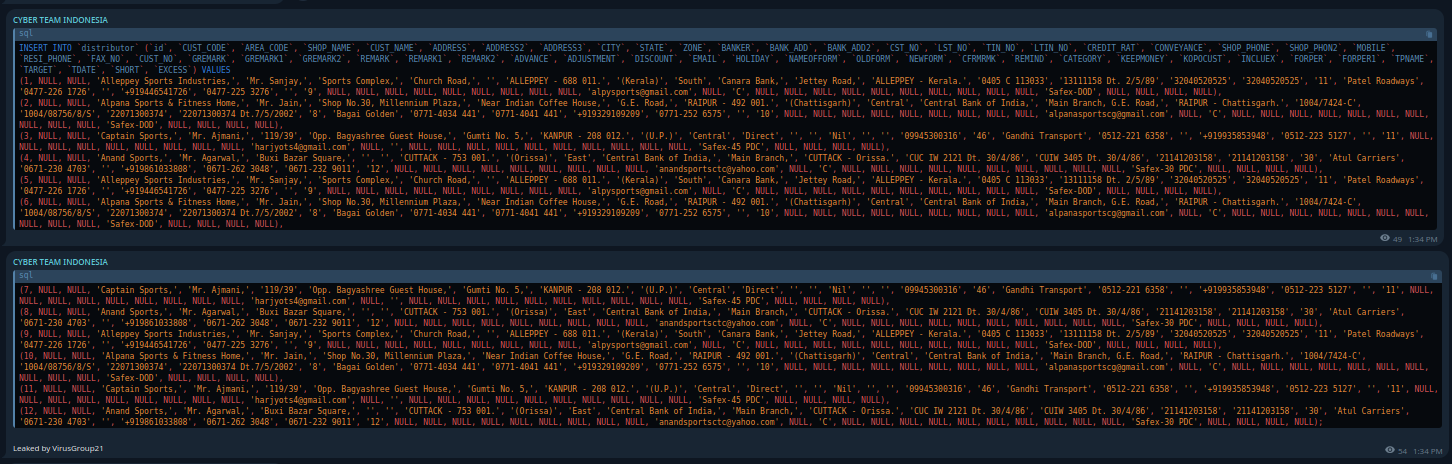Click the 'INSERT INTO' keyword in the first block
1452x464 pixels.
(x=46, y=48)
